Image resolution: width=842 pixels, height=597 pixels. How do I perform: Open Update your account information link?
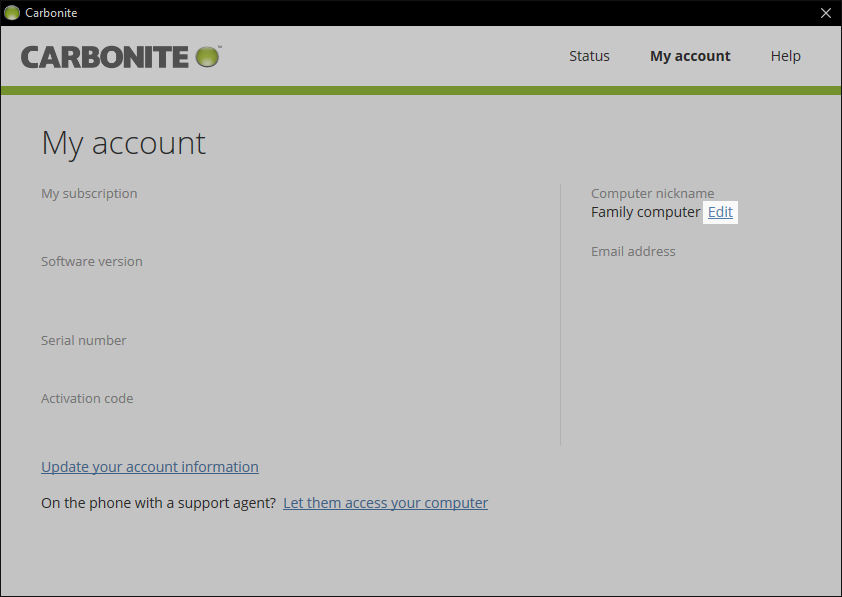pyautogui.click(x=150, y=467)
